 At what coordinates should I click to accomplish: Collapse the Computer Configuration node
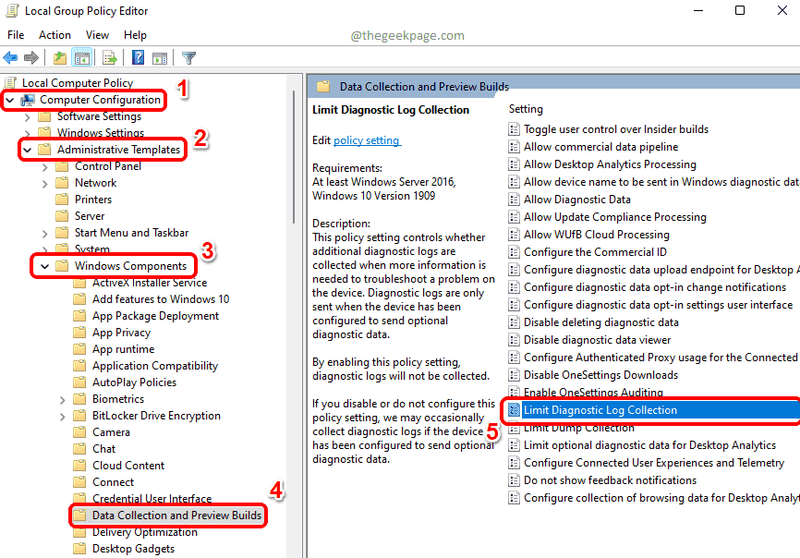[10, 100]
